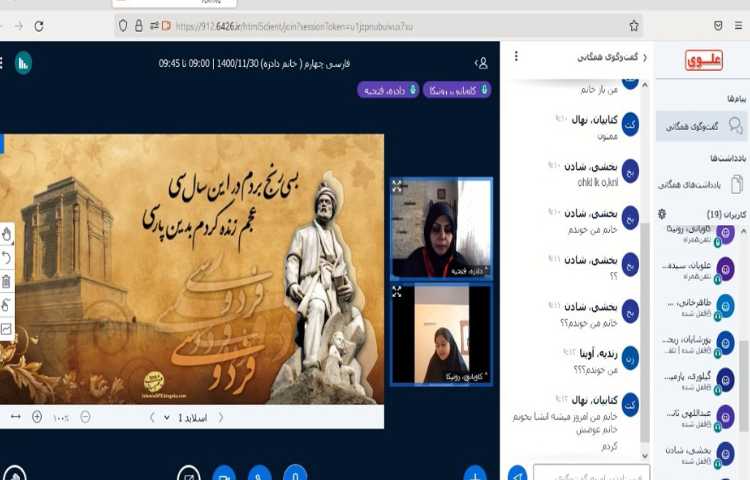Toggle webcam sharing button
Screen dimensions: 750x480
pyautogui.click(x=224, y=473)
